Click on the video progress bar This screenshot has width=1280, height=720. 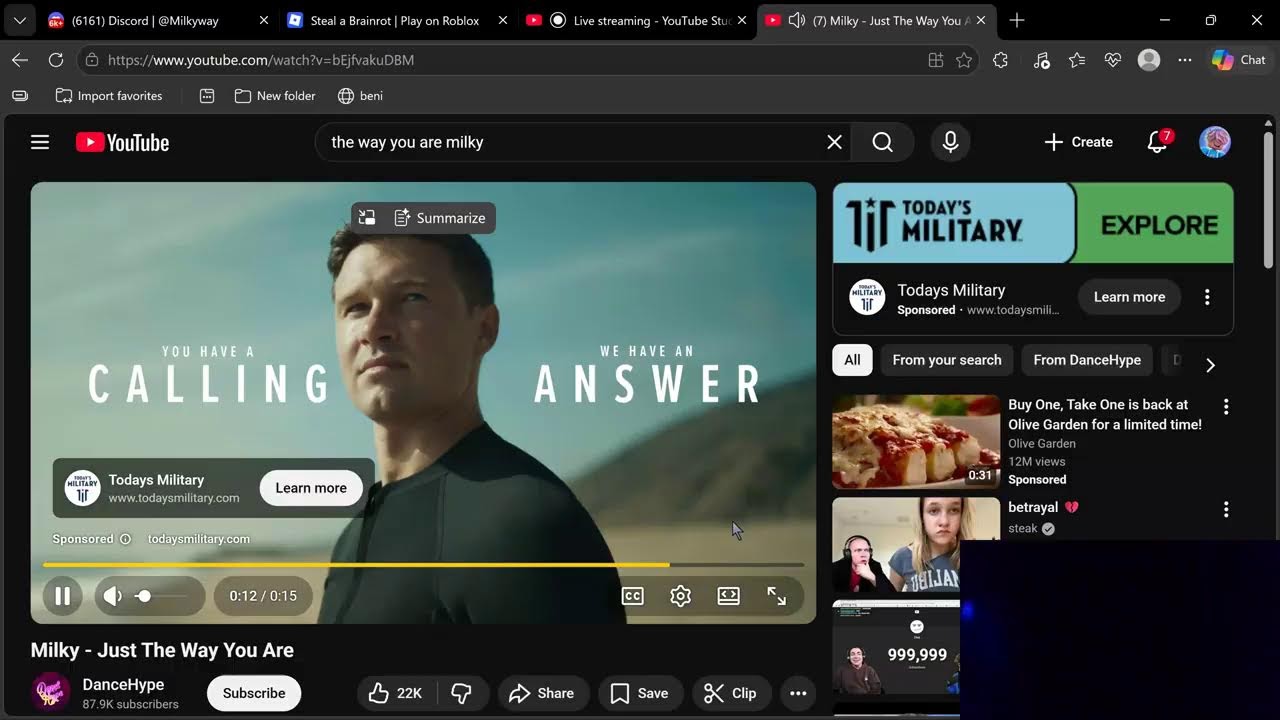click(x=423, y=565)
